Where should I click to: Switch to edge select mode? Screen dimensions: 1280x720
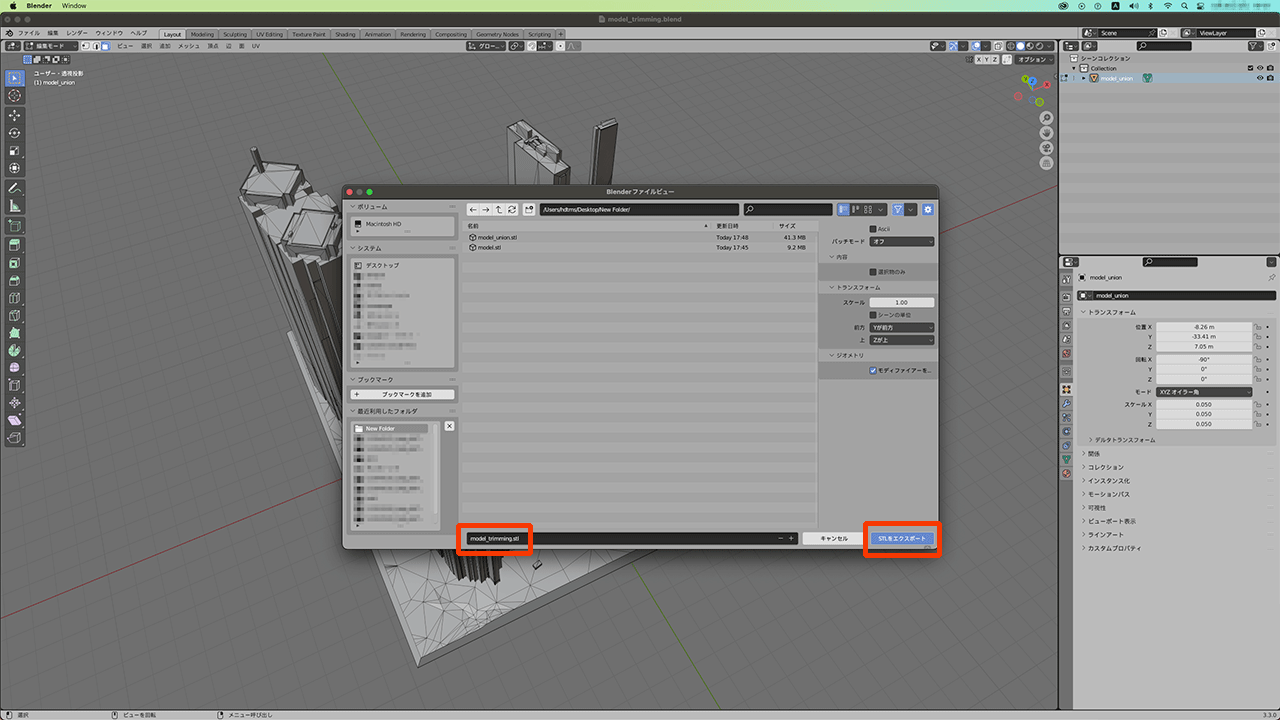[x=95, y=46]
